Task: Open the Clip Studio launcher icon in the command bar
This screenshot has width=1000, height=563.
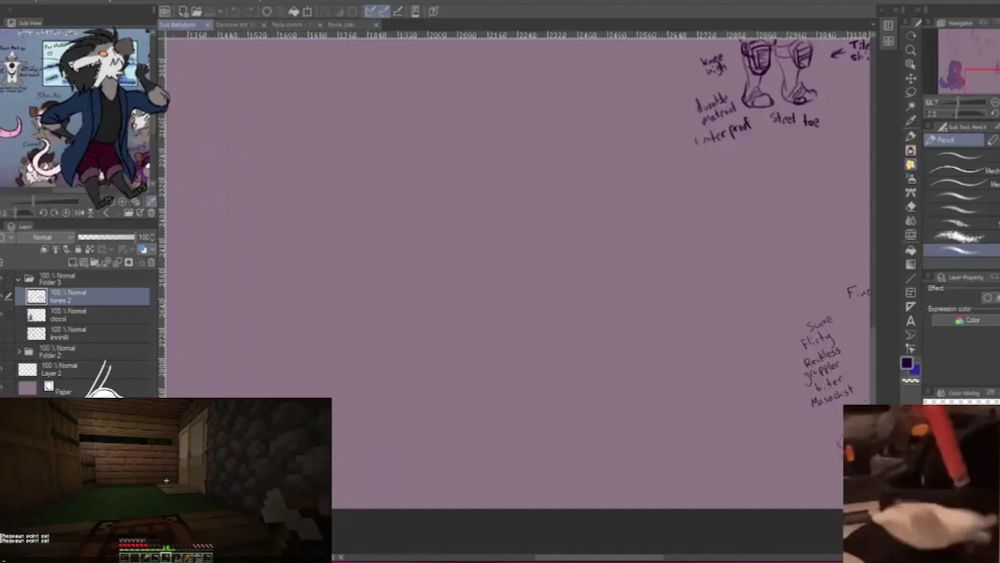Action: pyautogui.click(x=165, y=11)
